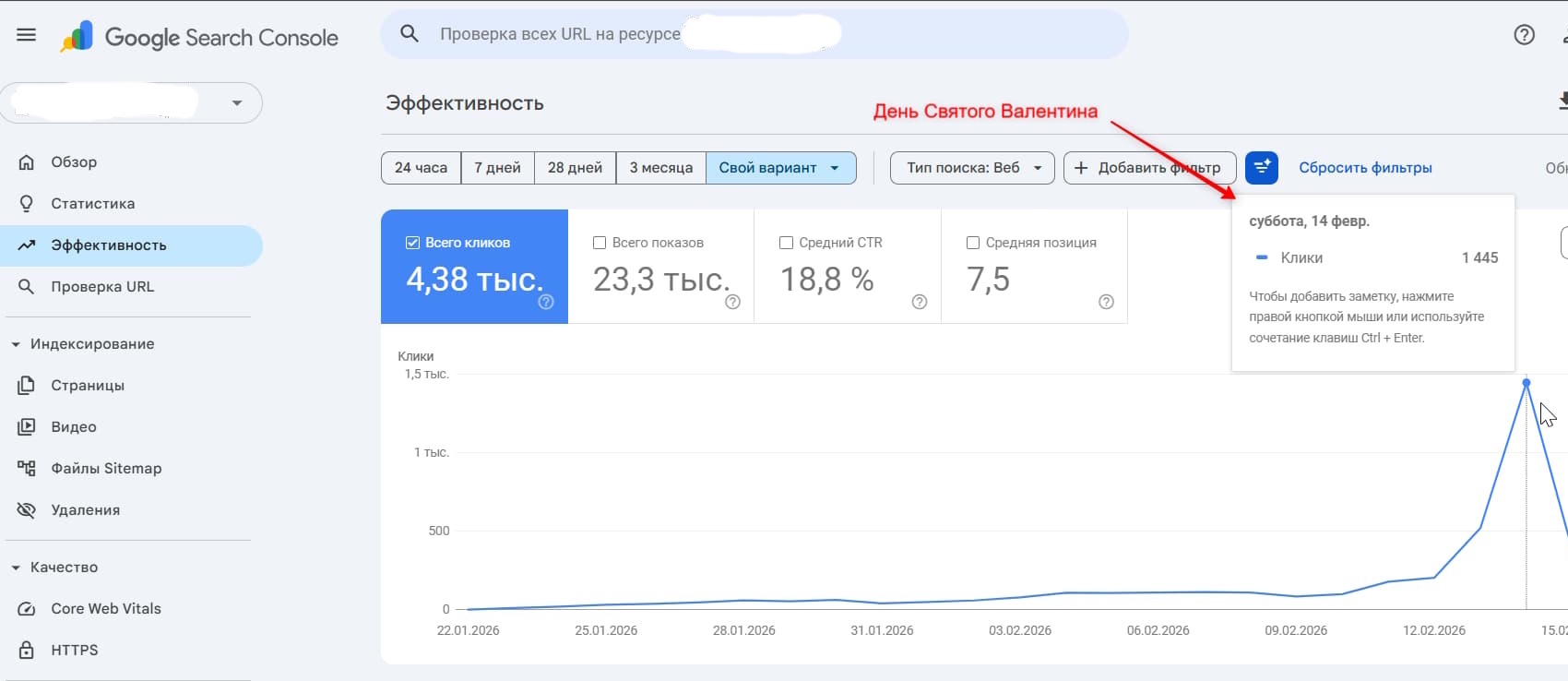Image resolution: width=1568 pixels, height=681 pixels.
Task: Click the help question mark icon
Action: coord(1525,35)
